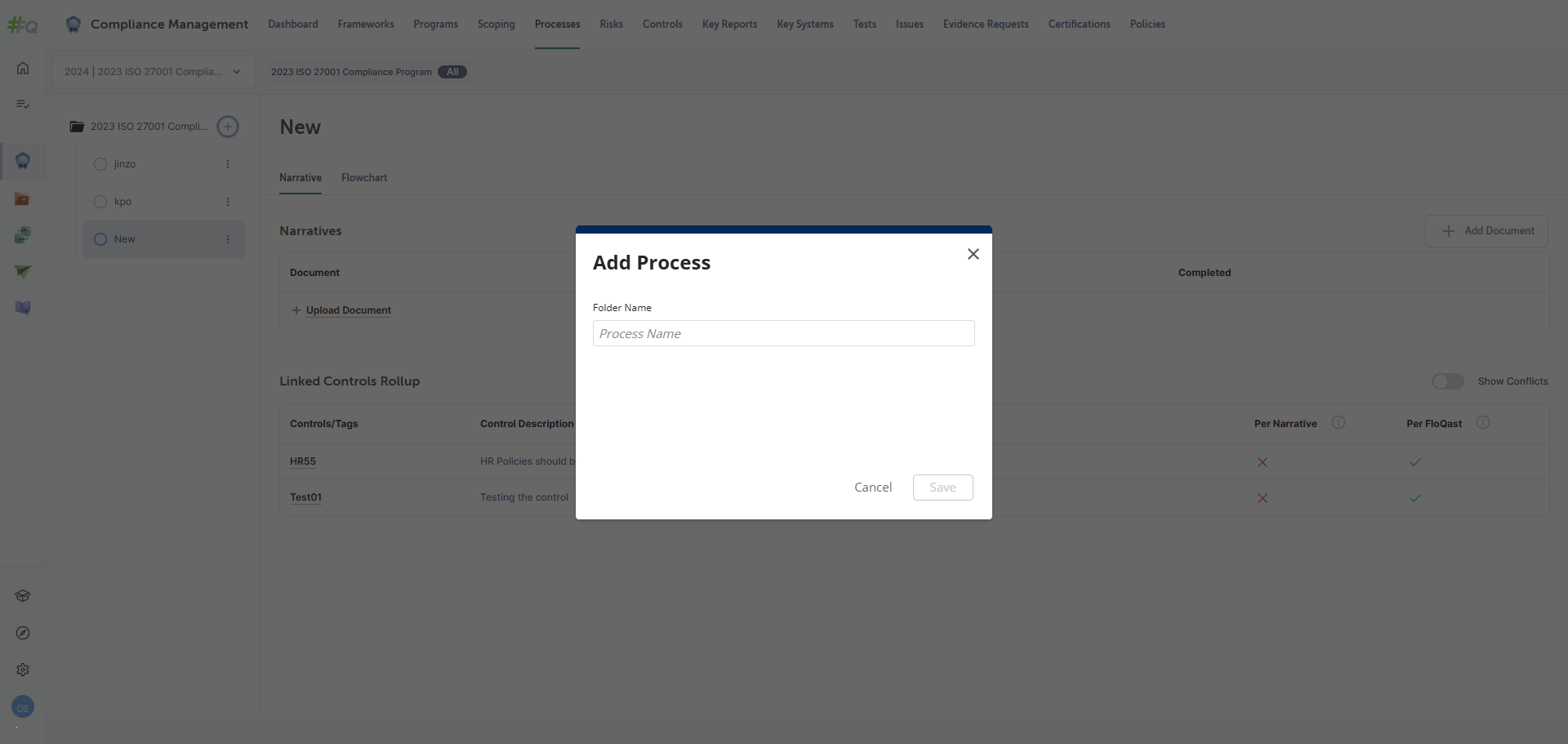1568x744 pixels.
Task: Open the Policies tab
Action: coord(1147,24)
